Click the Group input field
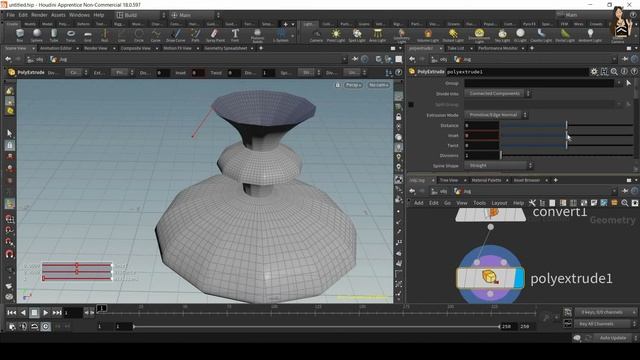This screenshot has width=640, height=360. tap(539, 83)
